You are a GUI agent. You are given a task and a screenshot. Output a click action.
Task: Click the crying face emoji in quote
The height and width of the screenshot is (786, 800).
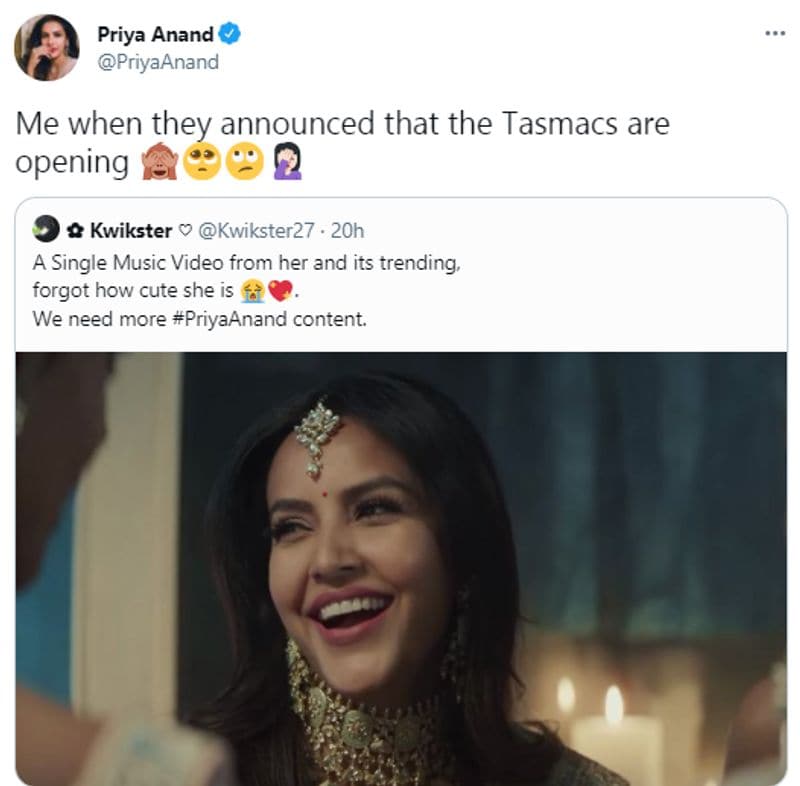tap(253, 291)
